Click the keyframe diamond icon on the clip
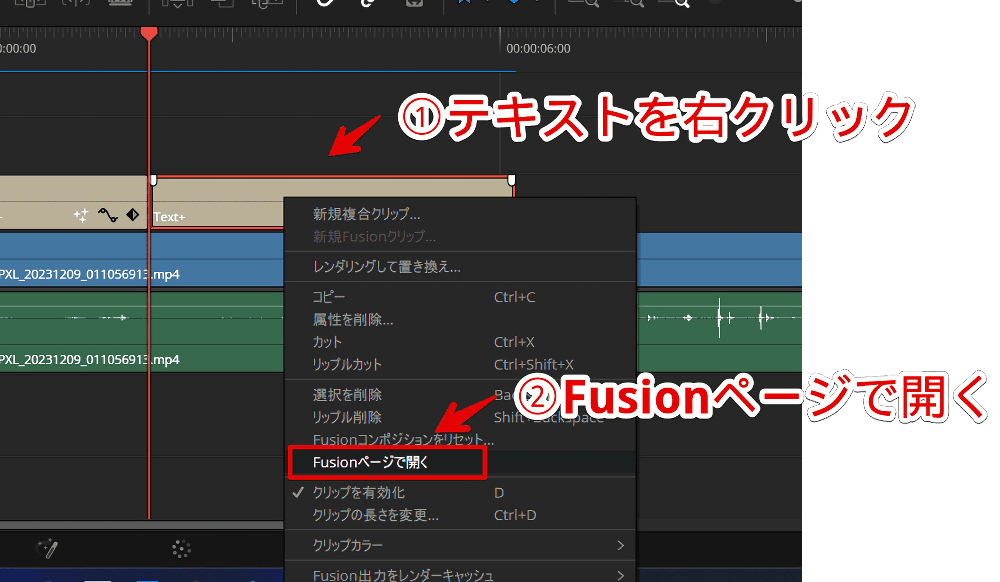This screenshot has width=1000, height=582. click(132, 215)
